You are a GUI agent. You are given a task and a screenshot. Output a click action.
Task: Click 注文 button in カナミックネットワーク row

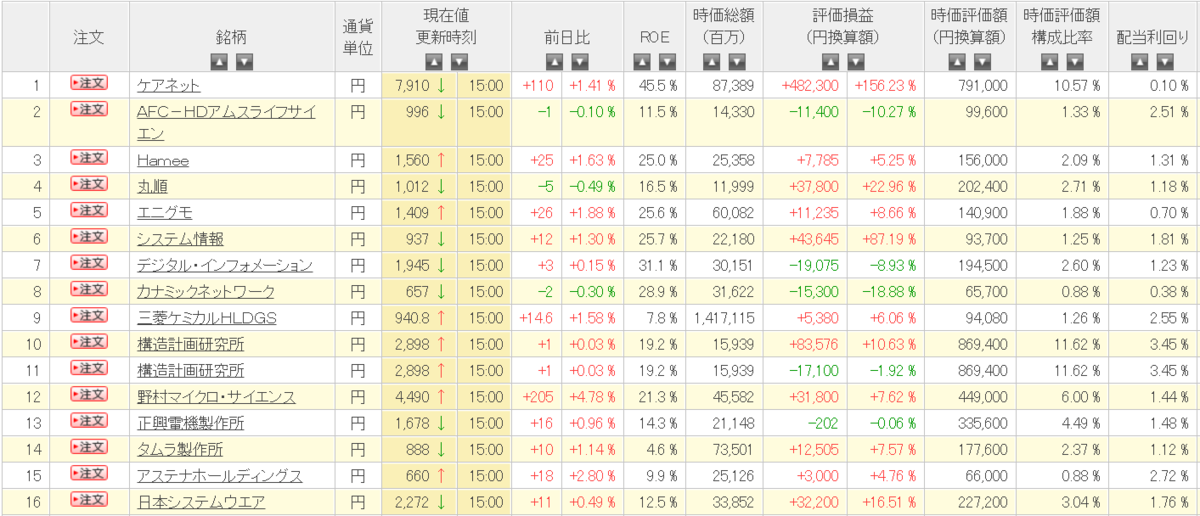pos(89,290)
